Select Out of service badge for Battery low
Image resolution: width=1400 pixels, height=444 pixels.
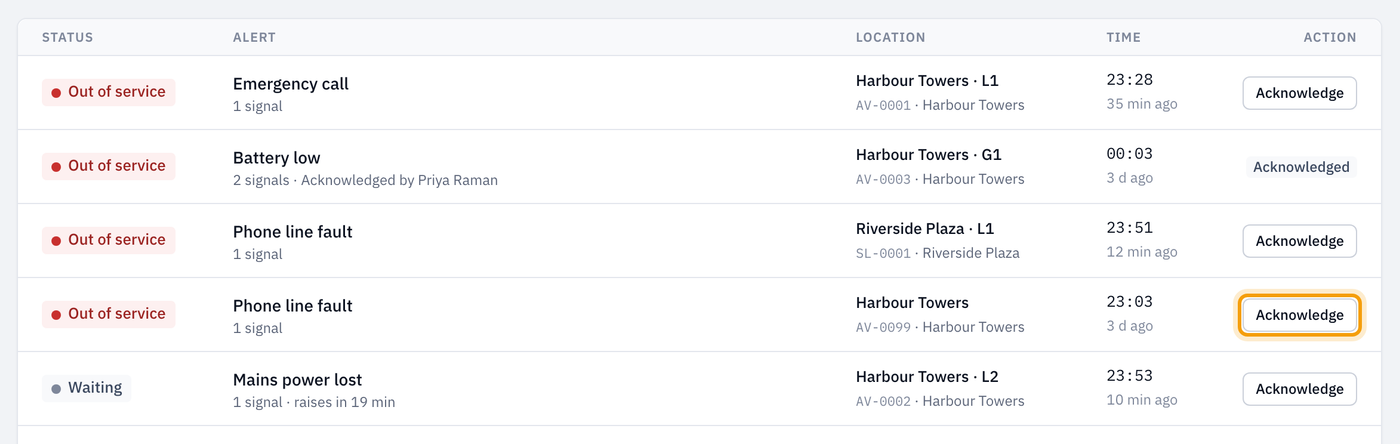coord(108,166)
